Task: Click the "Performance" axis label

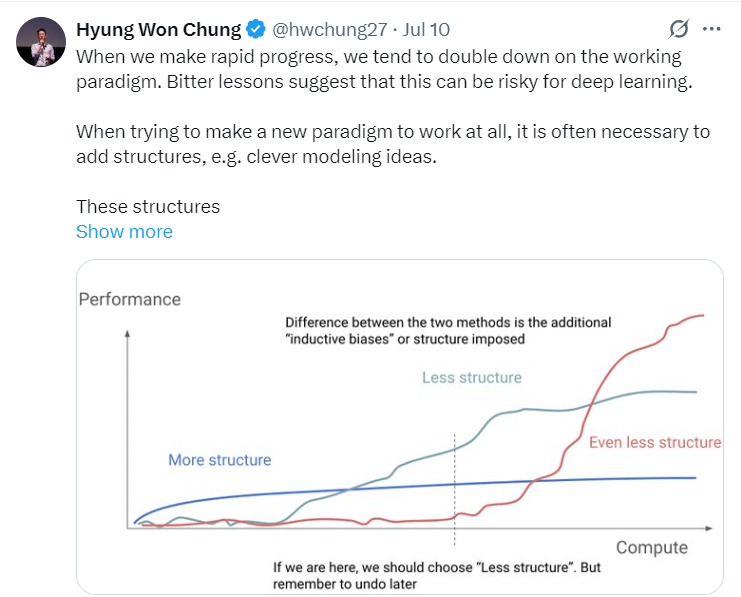Action: (x=130, y=299)
